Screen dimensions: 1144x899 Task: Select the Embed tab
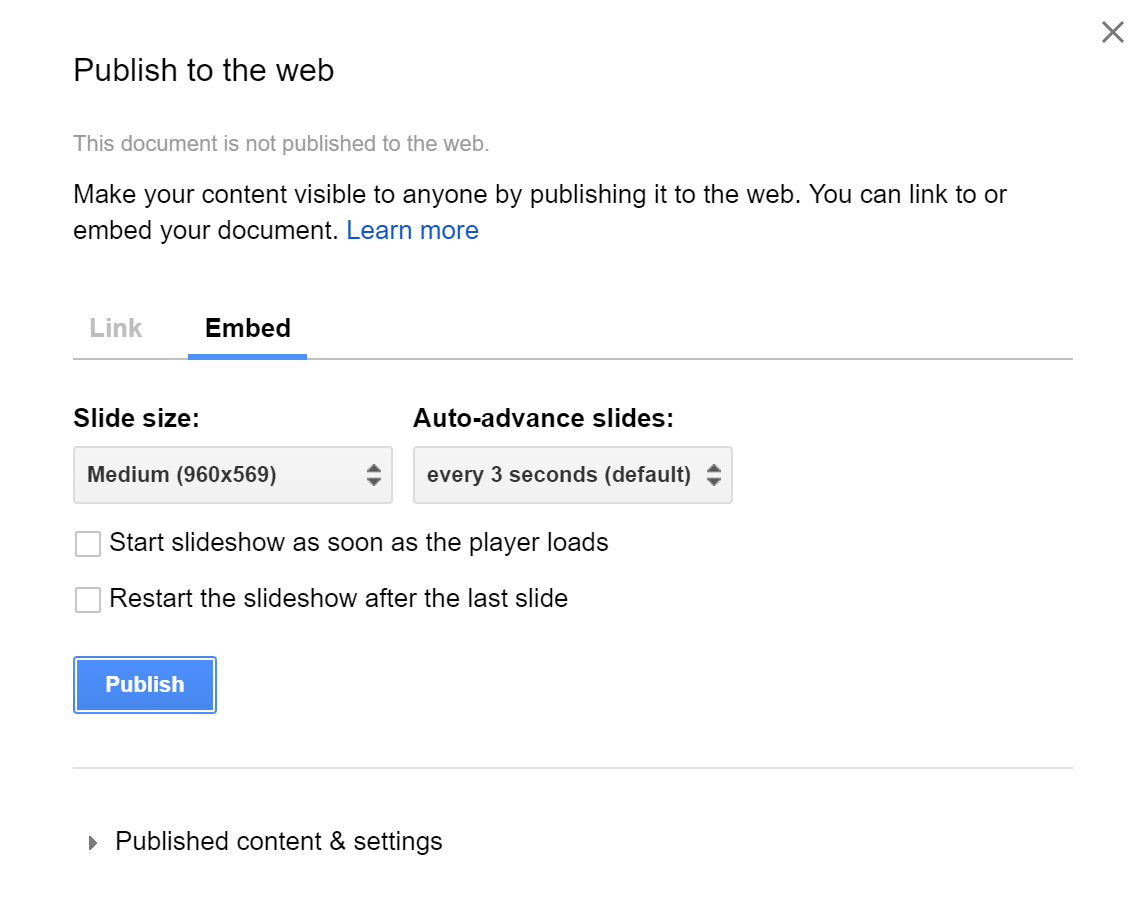(247, 328)
